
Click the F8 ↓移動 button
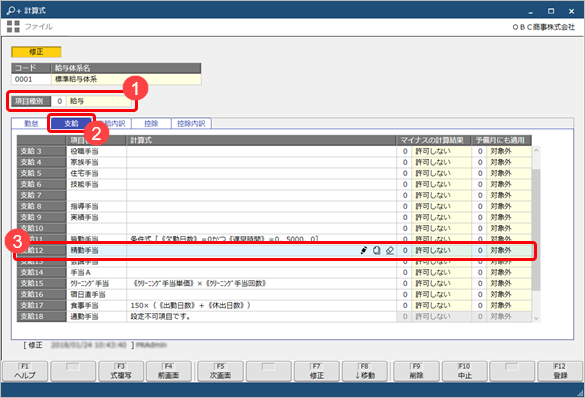[x=365, y=371]
